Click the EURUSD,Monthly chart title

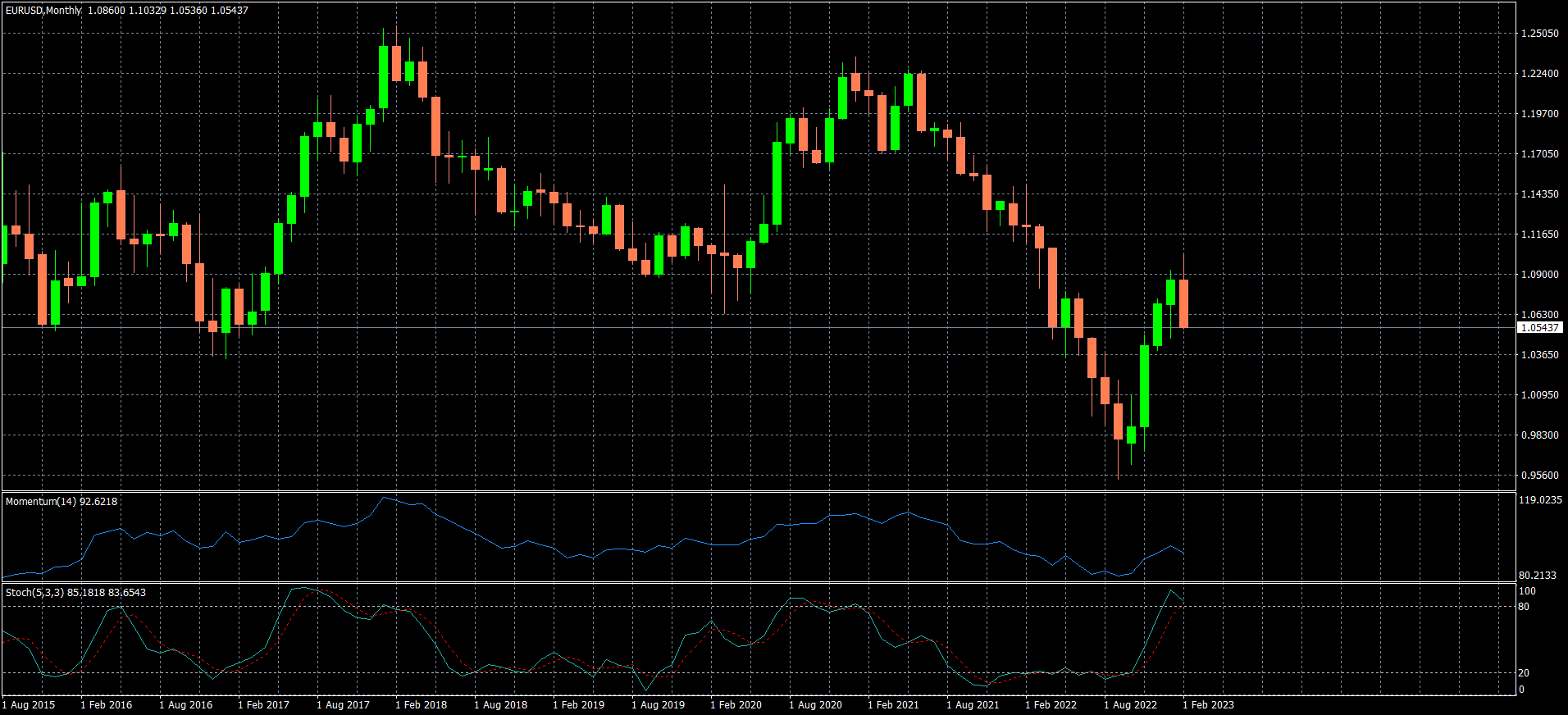pyautogui.click(x=43, y=11)
